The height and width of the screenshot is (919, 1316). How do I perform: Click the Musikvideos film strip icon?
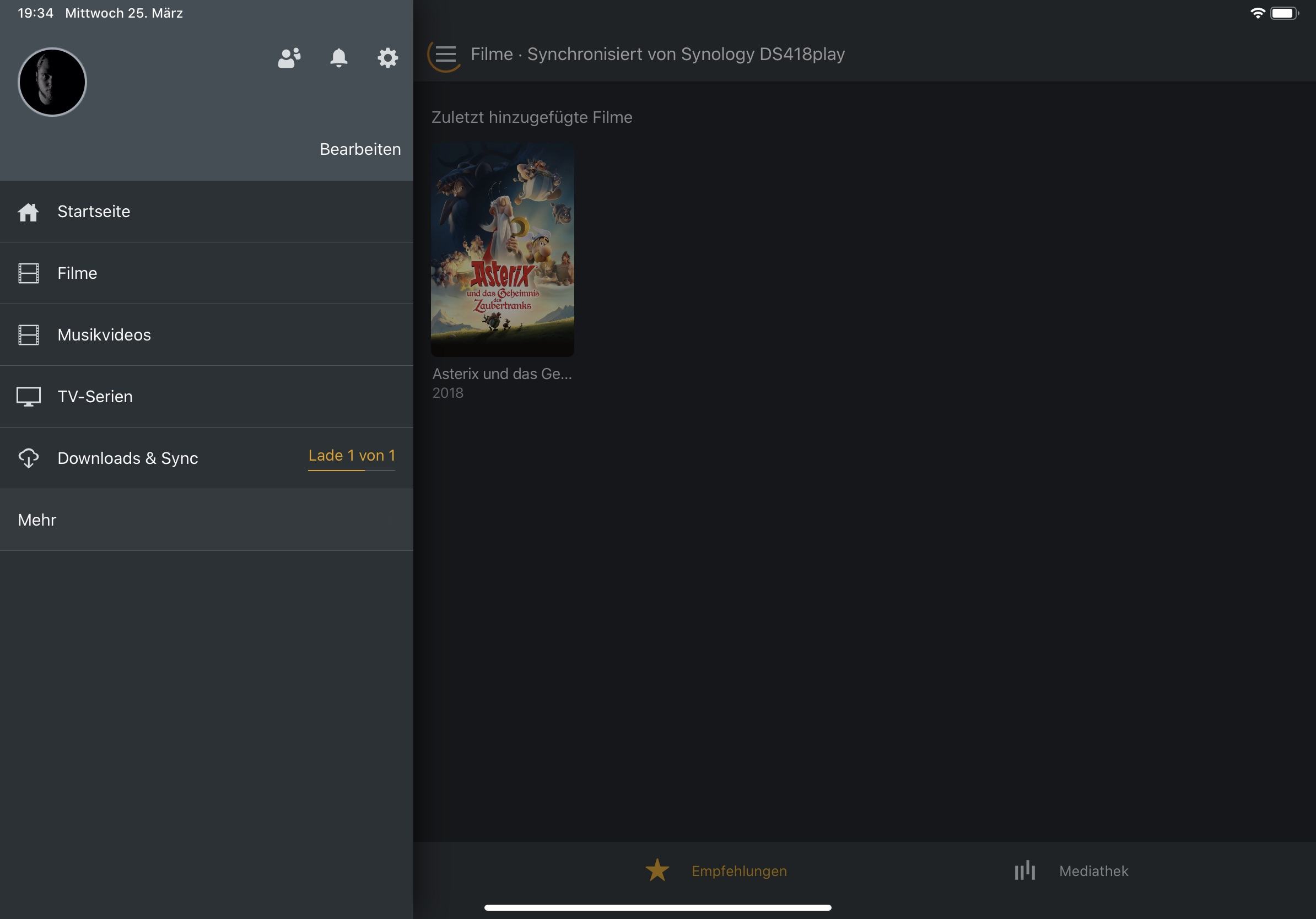coord(28,334)
